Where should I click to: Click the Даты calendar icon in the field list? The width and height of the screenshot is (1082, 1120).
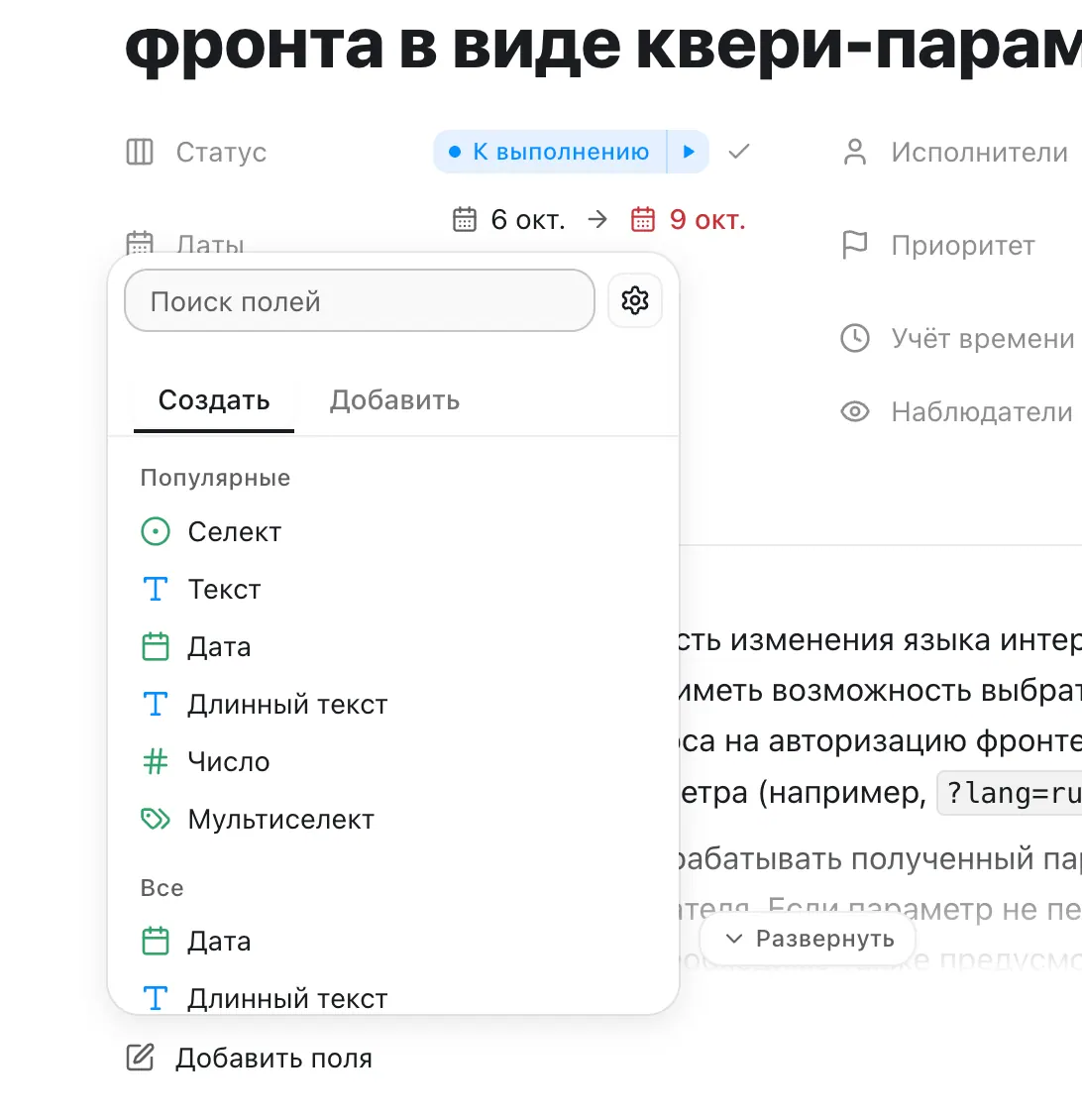pos(140,243)
